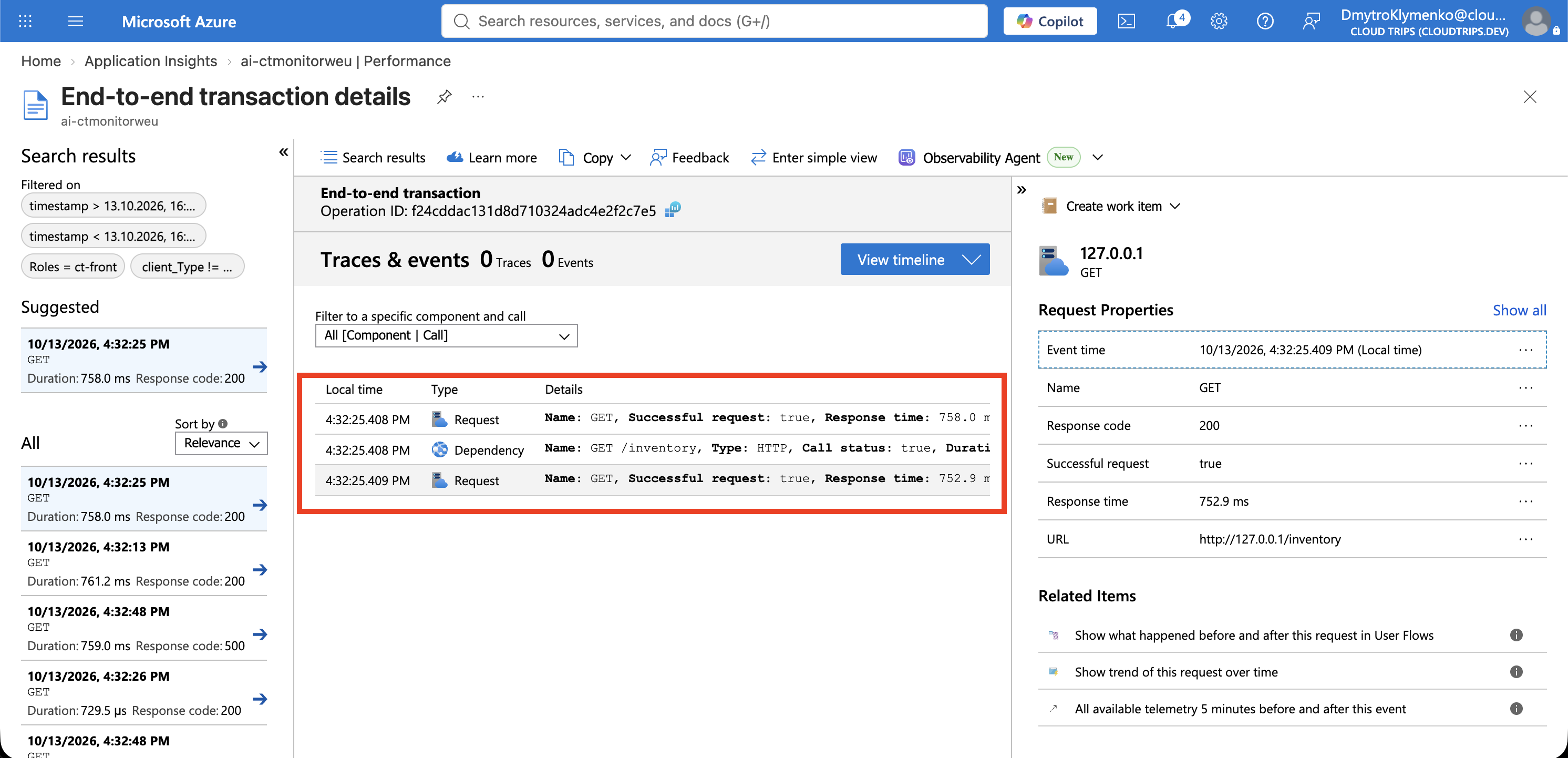This screenshot has height=758, width=1568.
Task: Open the help question mark icon
Action: point(1265,22)
